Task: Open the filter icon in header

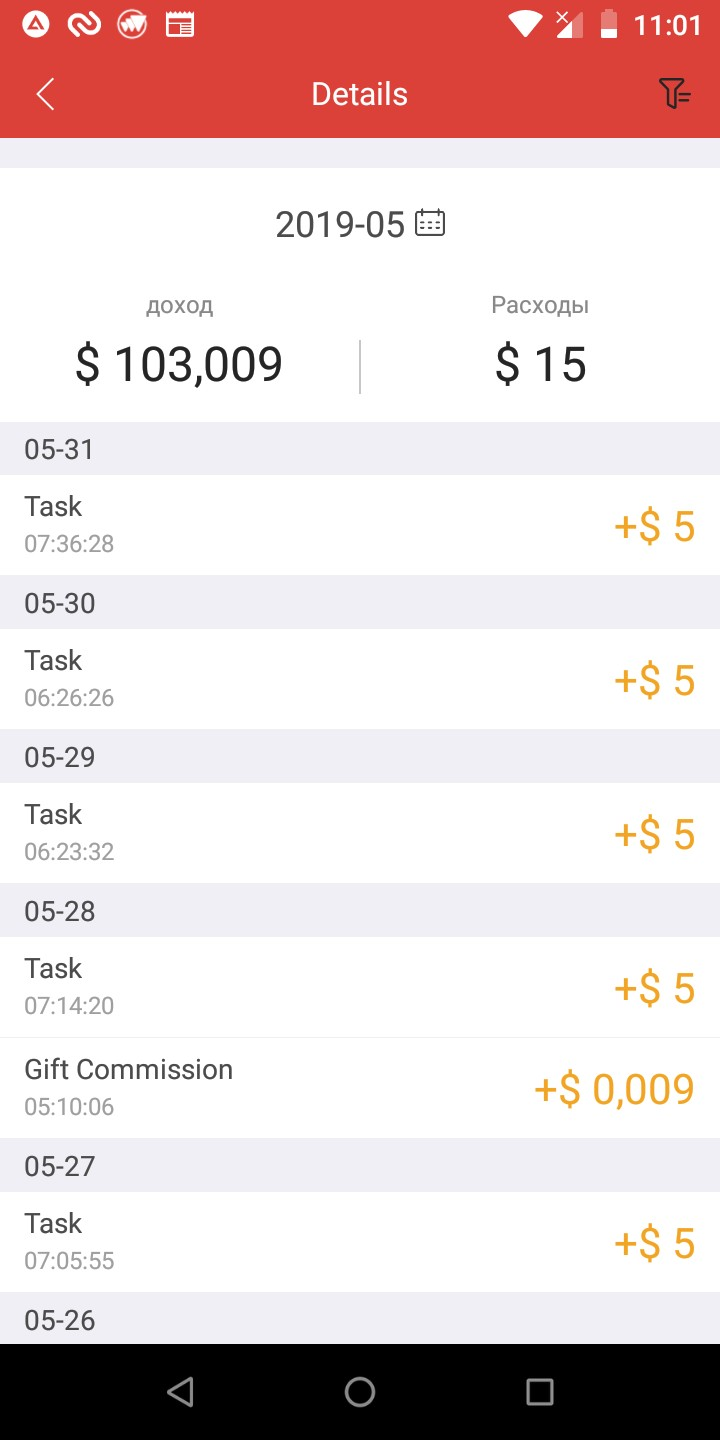Action: [675, 94]
